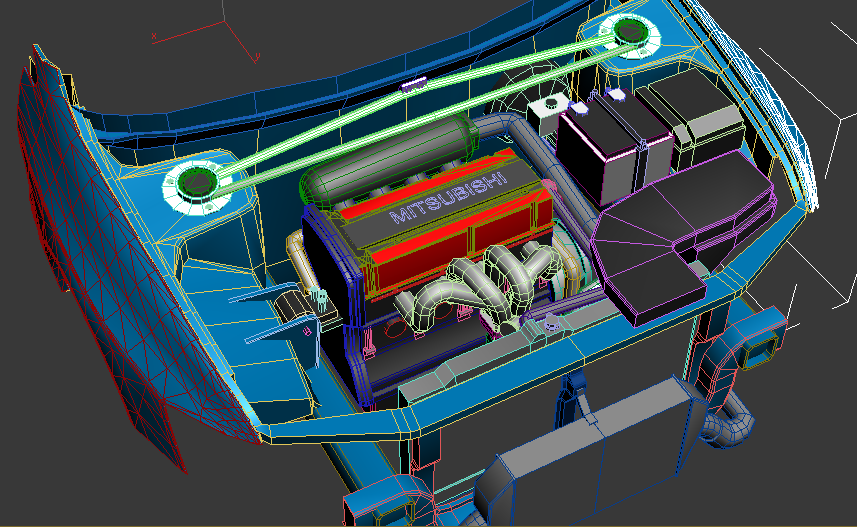The image size is (857, 527).
Task: Select the grey fuse box beside the battery
Action: coord(691,118)
